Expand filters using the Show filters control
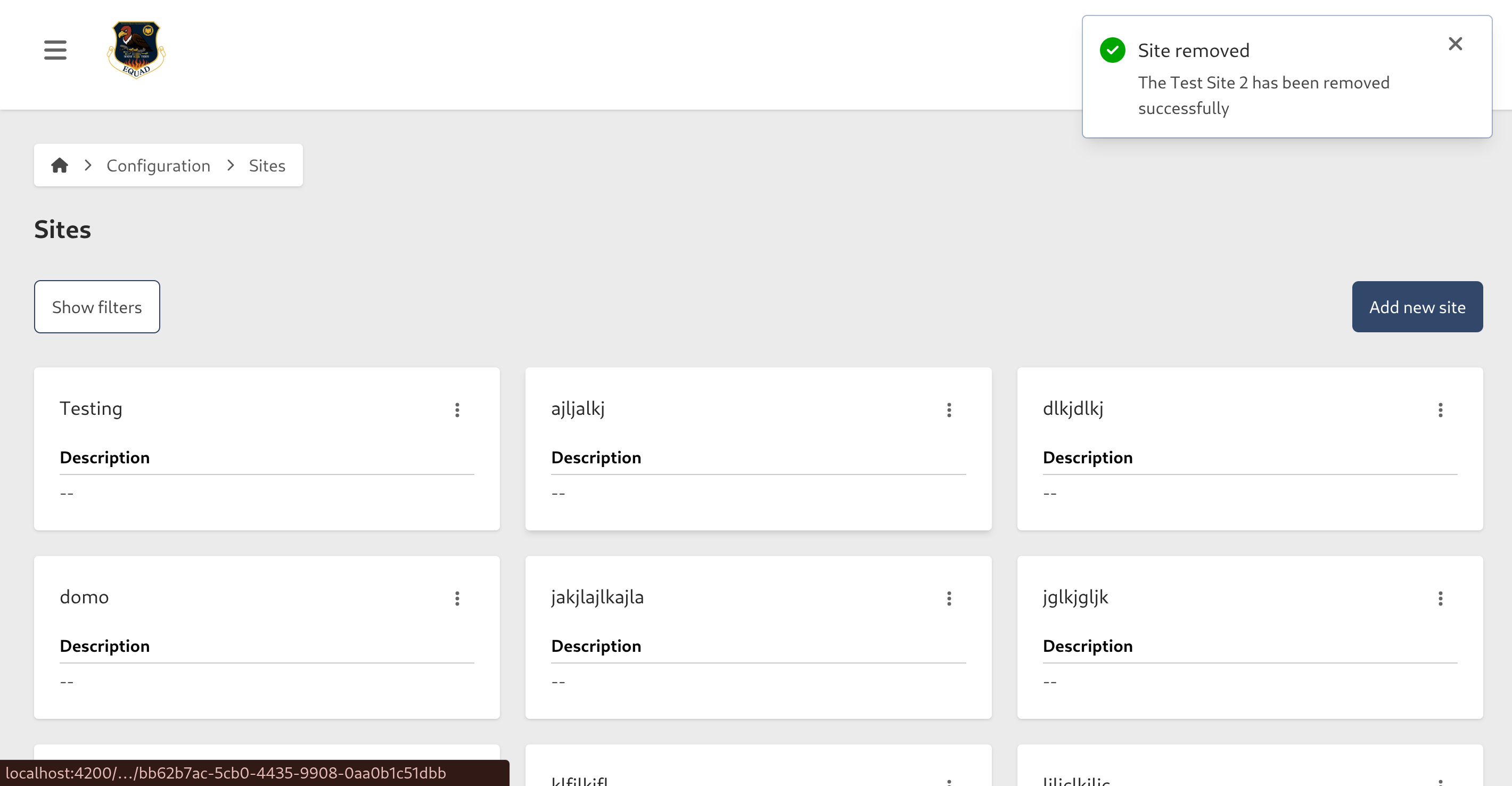The image size is (1512, 786). (x=97, y=306)
